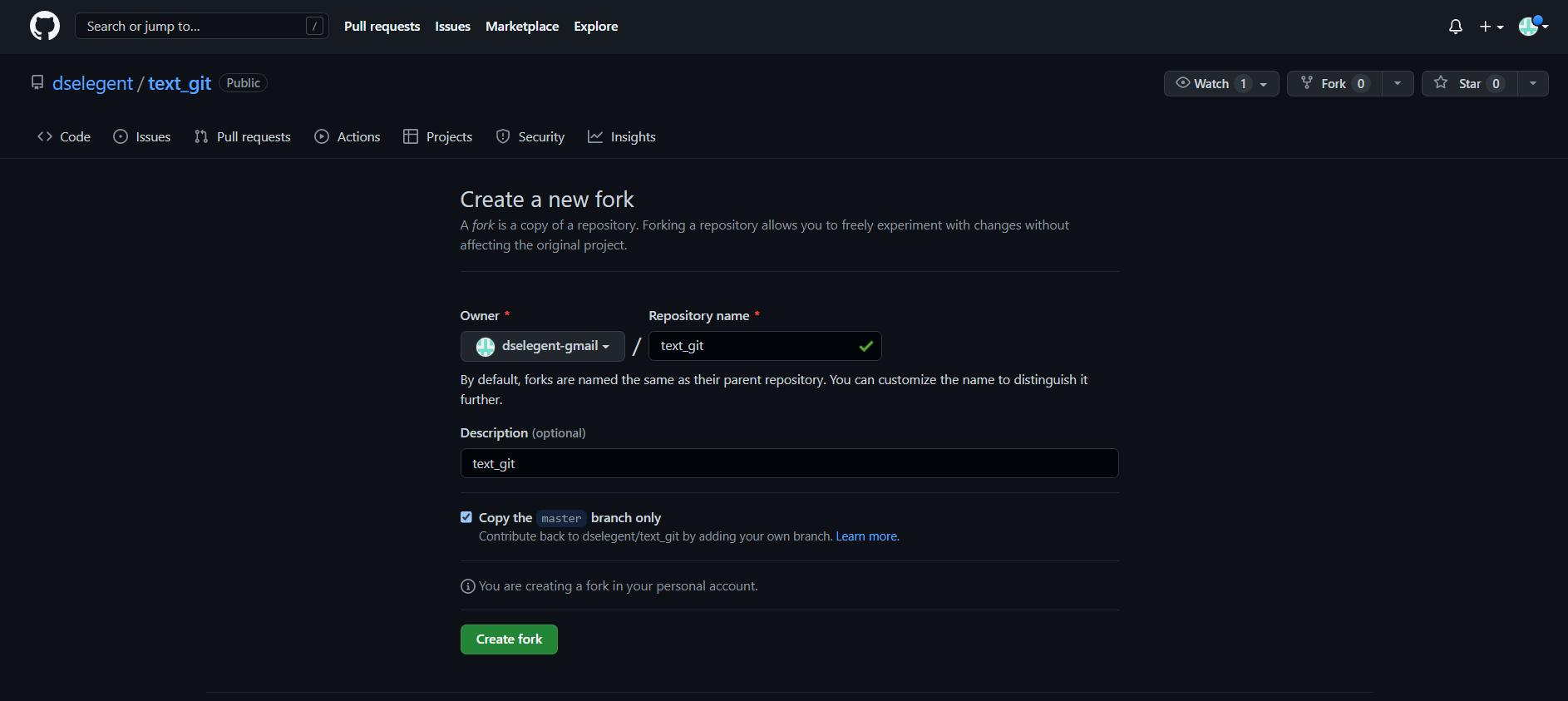Viewport: 1568px width, 701px height.
Task: Click the Create a new fork heading
Action: [x=547, y=200]
